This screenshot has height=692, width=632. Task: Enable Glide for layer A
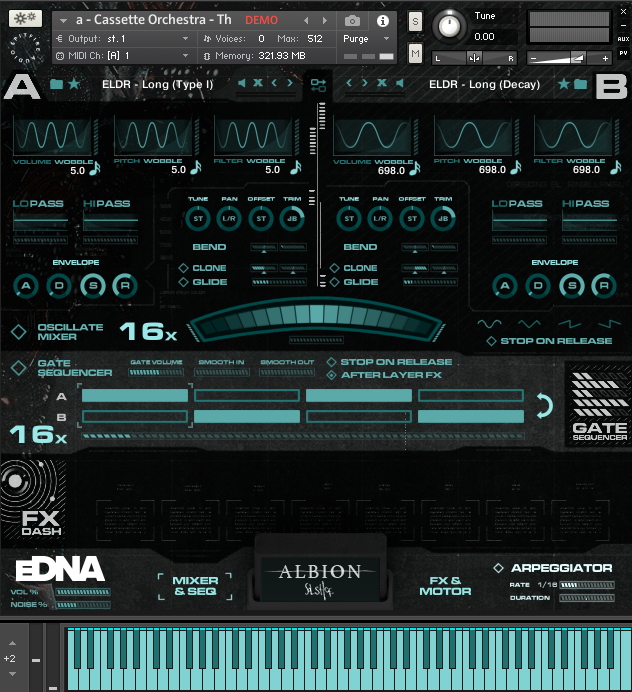183,282
